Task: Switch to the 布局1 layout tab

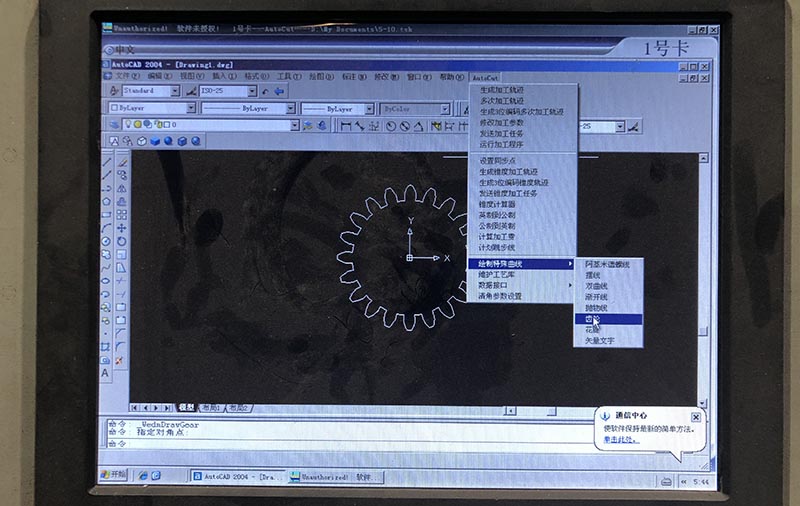Action: 211,408
